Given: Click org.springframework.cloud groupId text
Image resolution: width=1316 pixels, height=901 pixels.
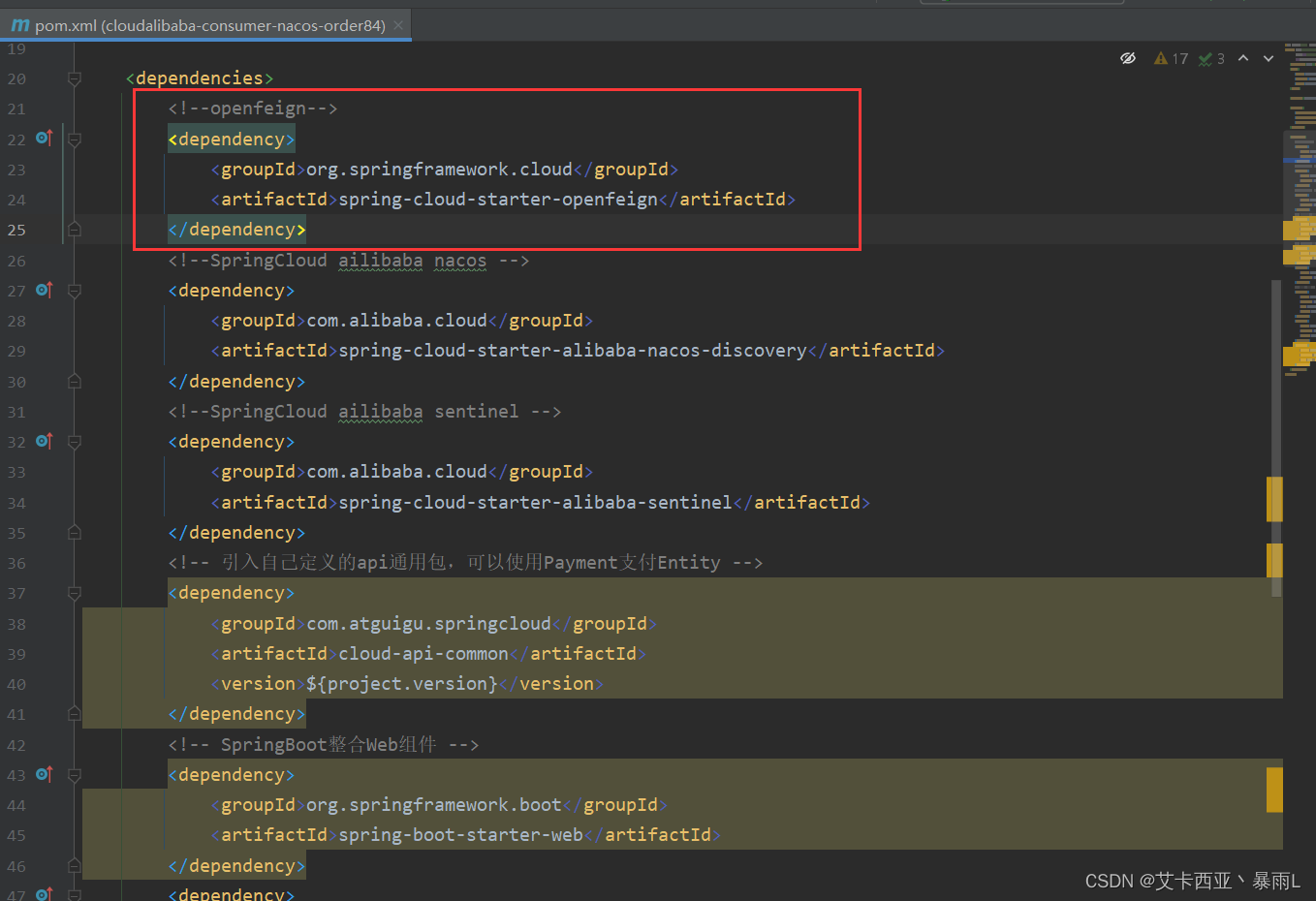Looking at the screenshot, I should (439, 170).
